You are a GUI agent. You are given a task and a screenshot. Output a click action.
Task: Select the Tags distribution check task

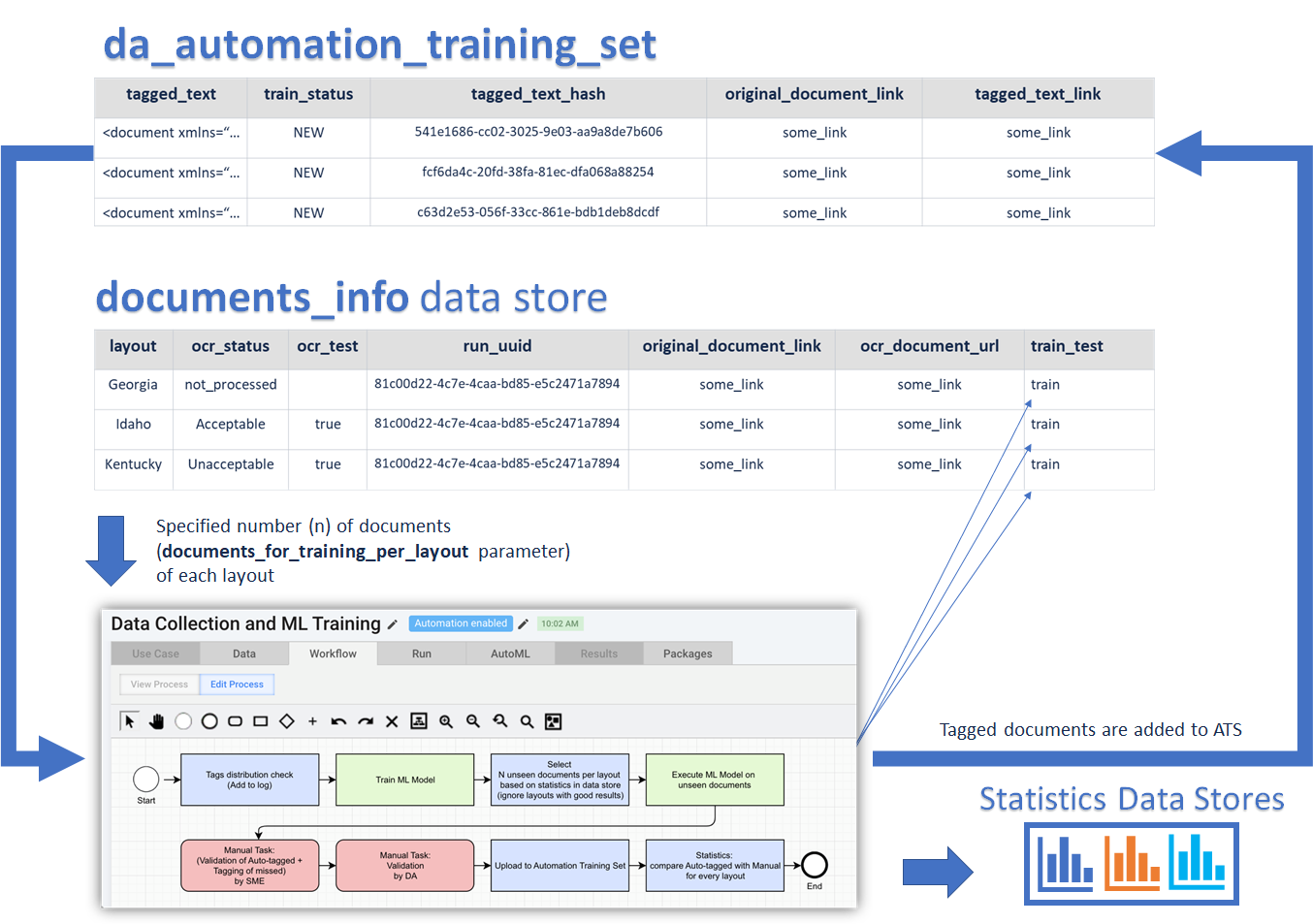click(250, 780)
